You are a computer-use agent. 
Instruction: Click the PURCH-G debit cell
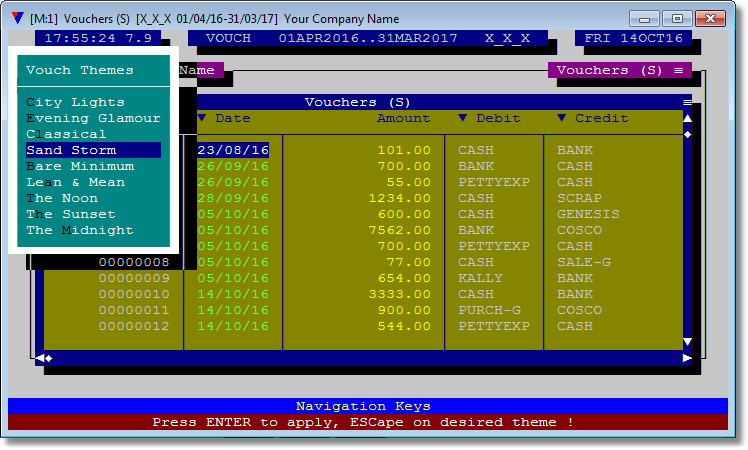pos(489,310)
